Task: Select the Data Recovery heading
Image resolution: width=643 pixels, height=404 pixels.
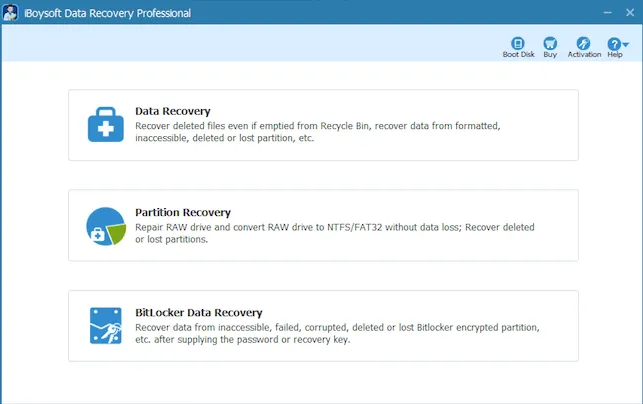Action: tap(172, 111)
